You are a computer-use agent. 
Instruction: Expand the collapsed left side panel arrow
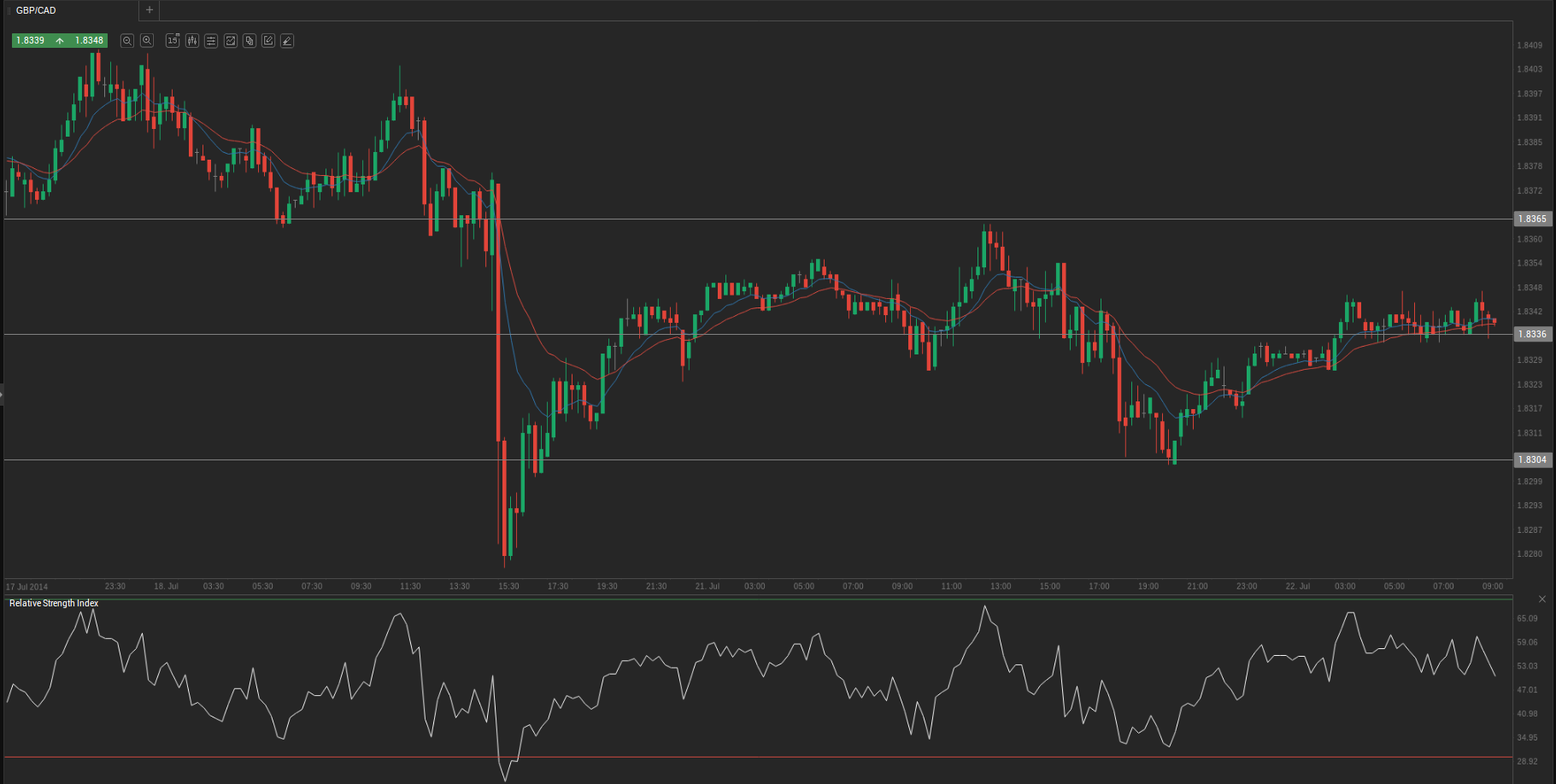pyautogui.click(x=2, y=395)
